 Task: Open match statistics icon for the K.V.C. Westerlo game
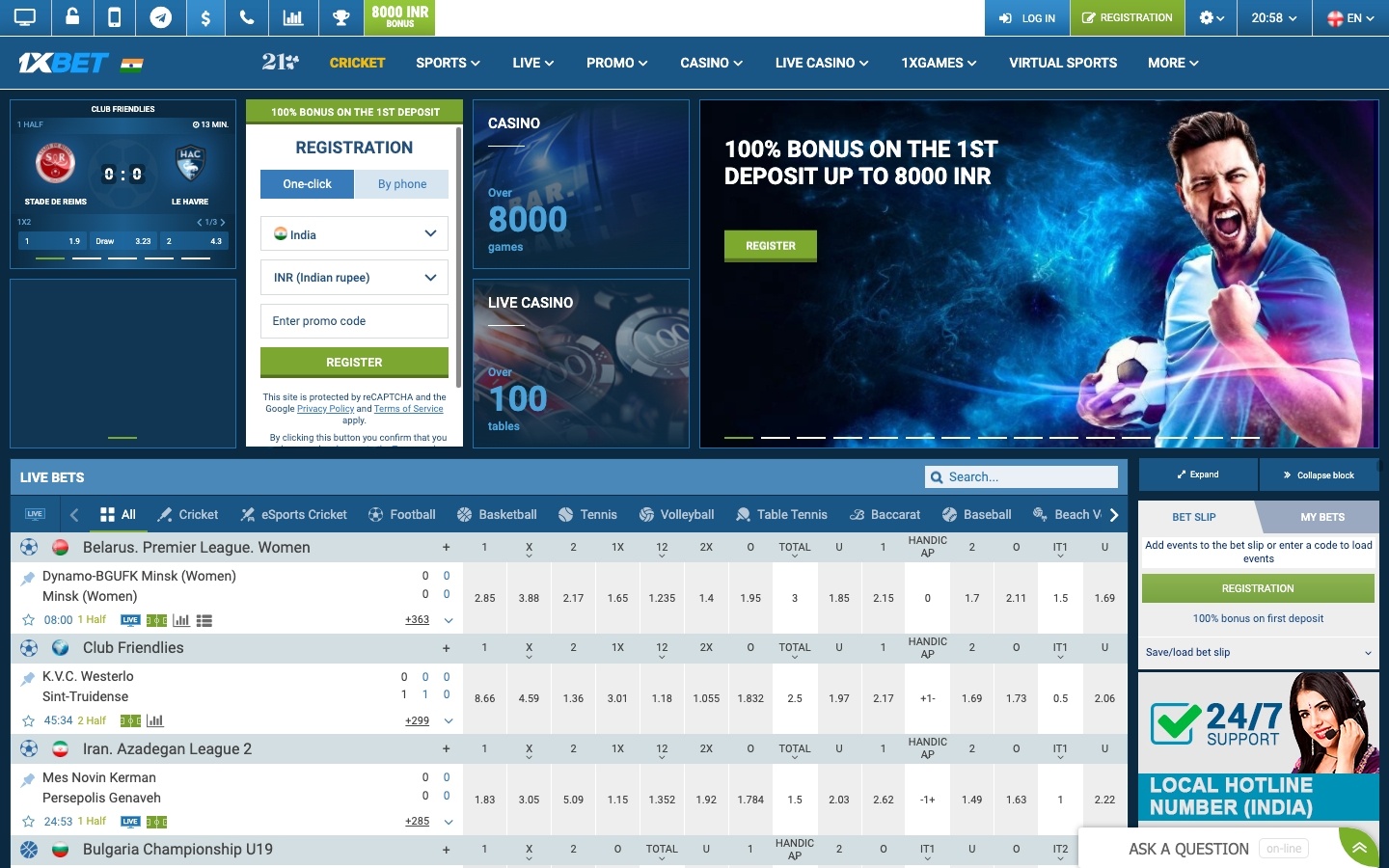click(155, 720)
